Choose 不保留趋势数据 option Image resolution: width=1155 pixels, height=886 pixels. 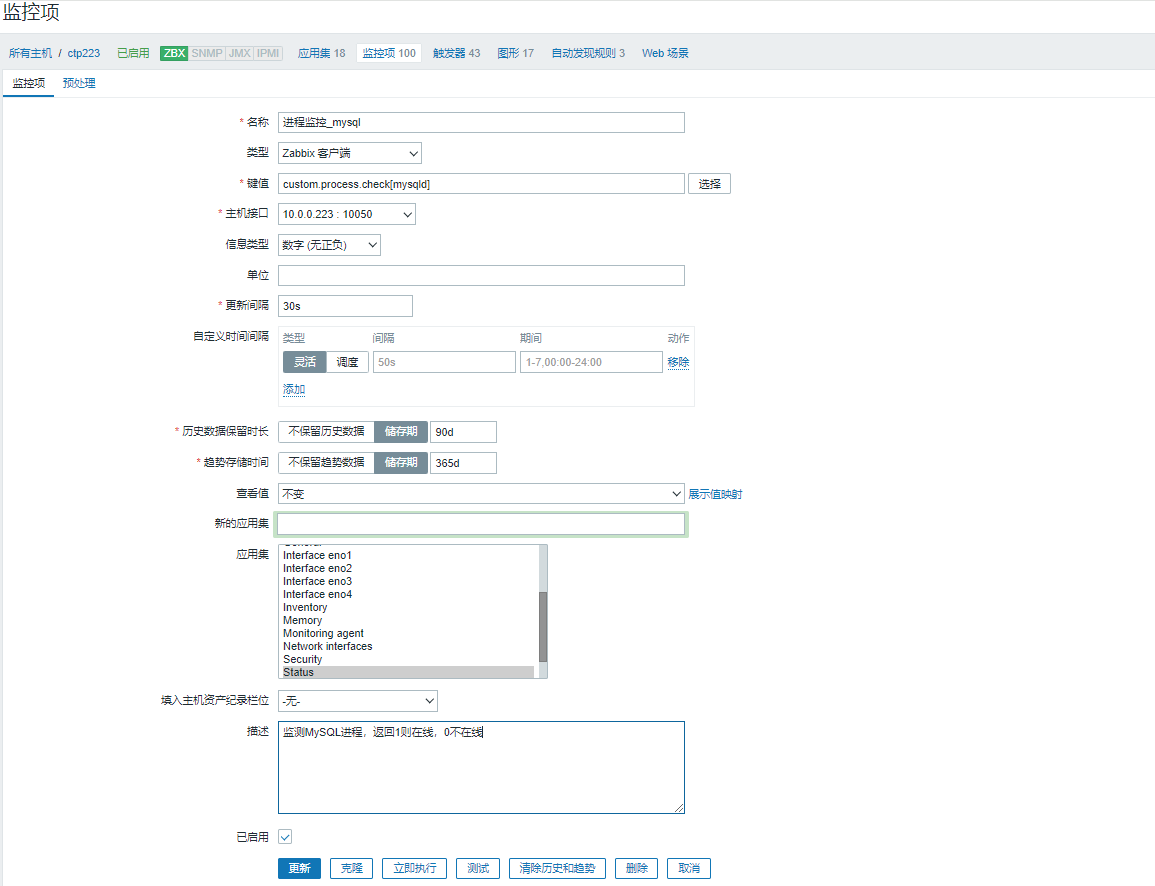pyautogui.click(x=326, y=463)
